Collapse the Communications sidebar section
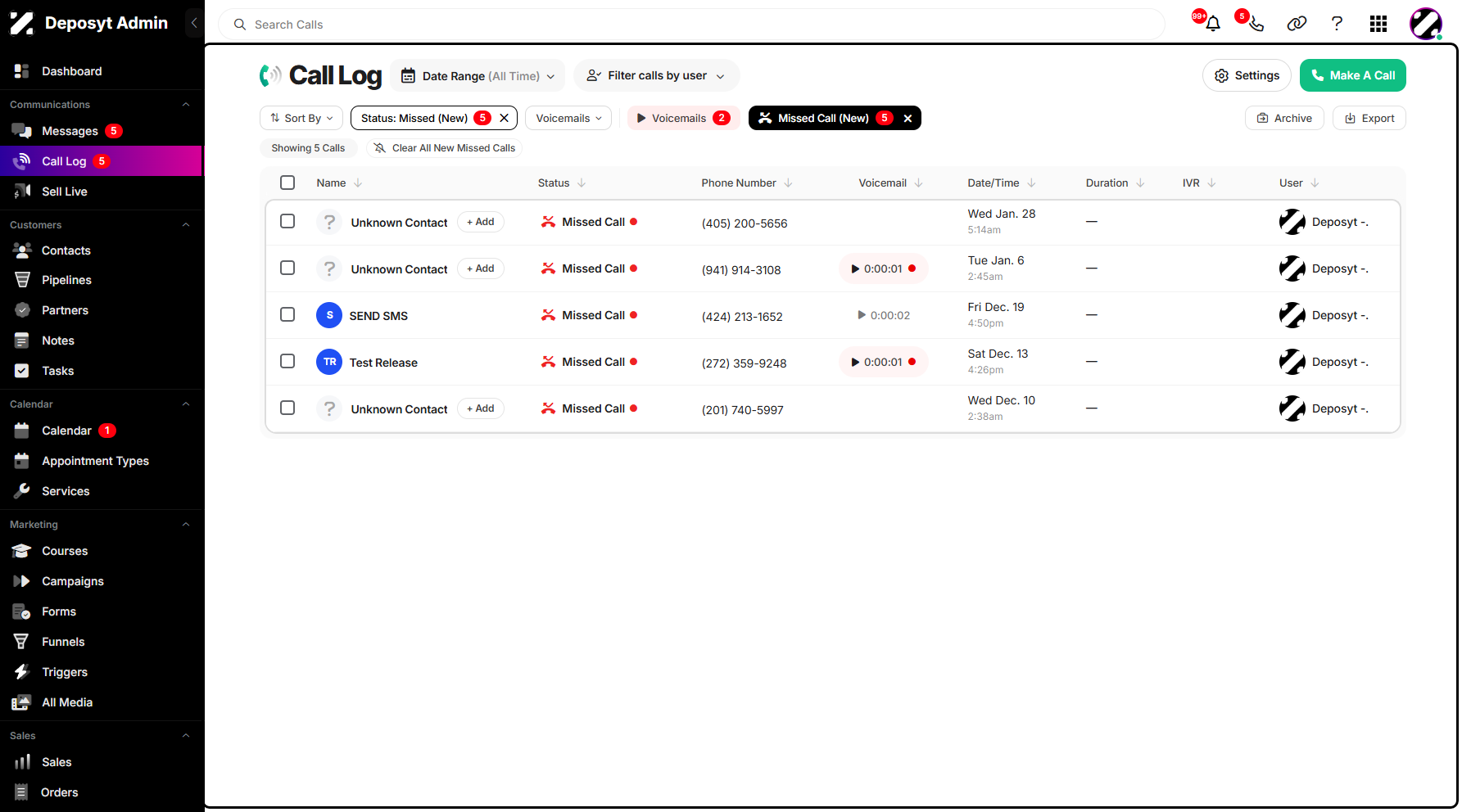 tap(186, 105)
